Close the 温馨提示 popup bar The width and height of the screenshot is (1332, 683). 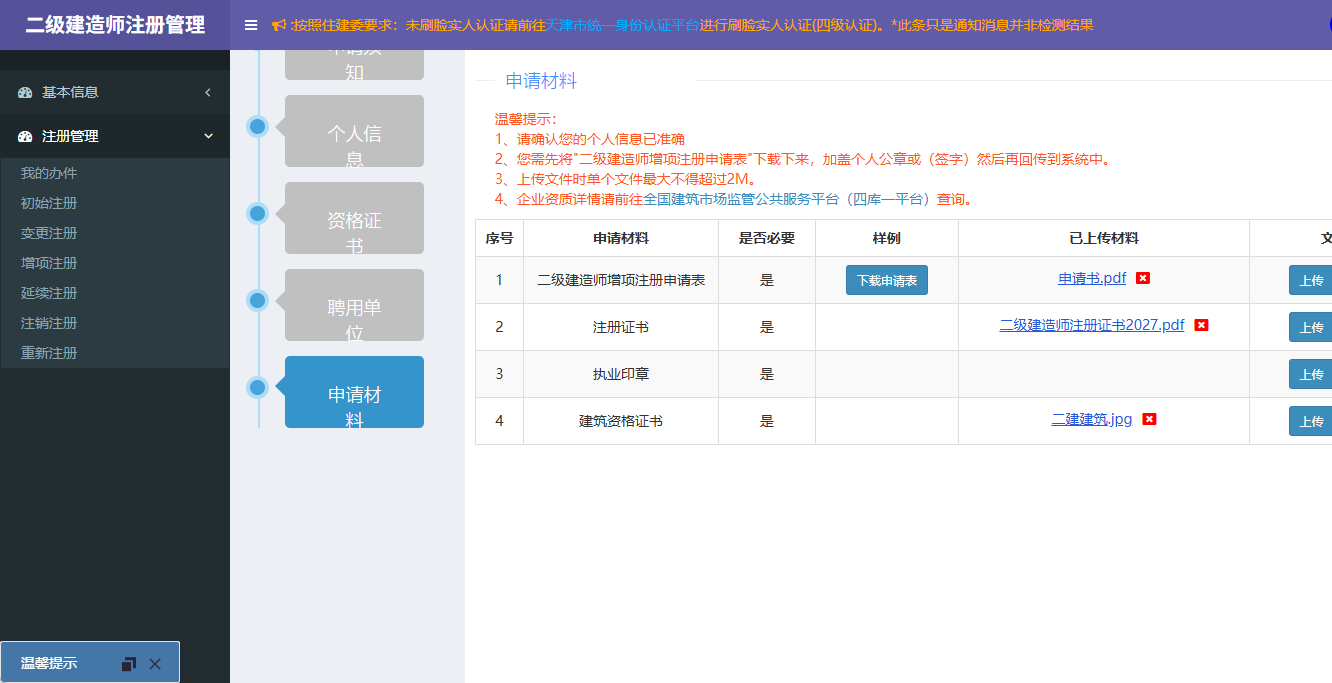[155, 664]
